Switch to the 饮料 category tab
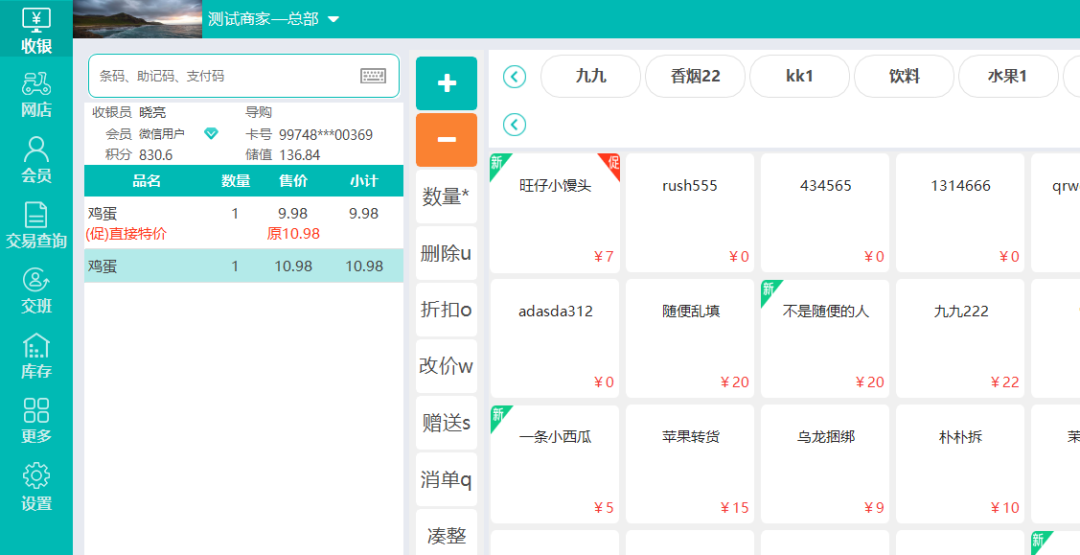1080x555 pixels. coord(904,76)
